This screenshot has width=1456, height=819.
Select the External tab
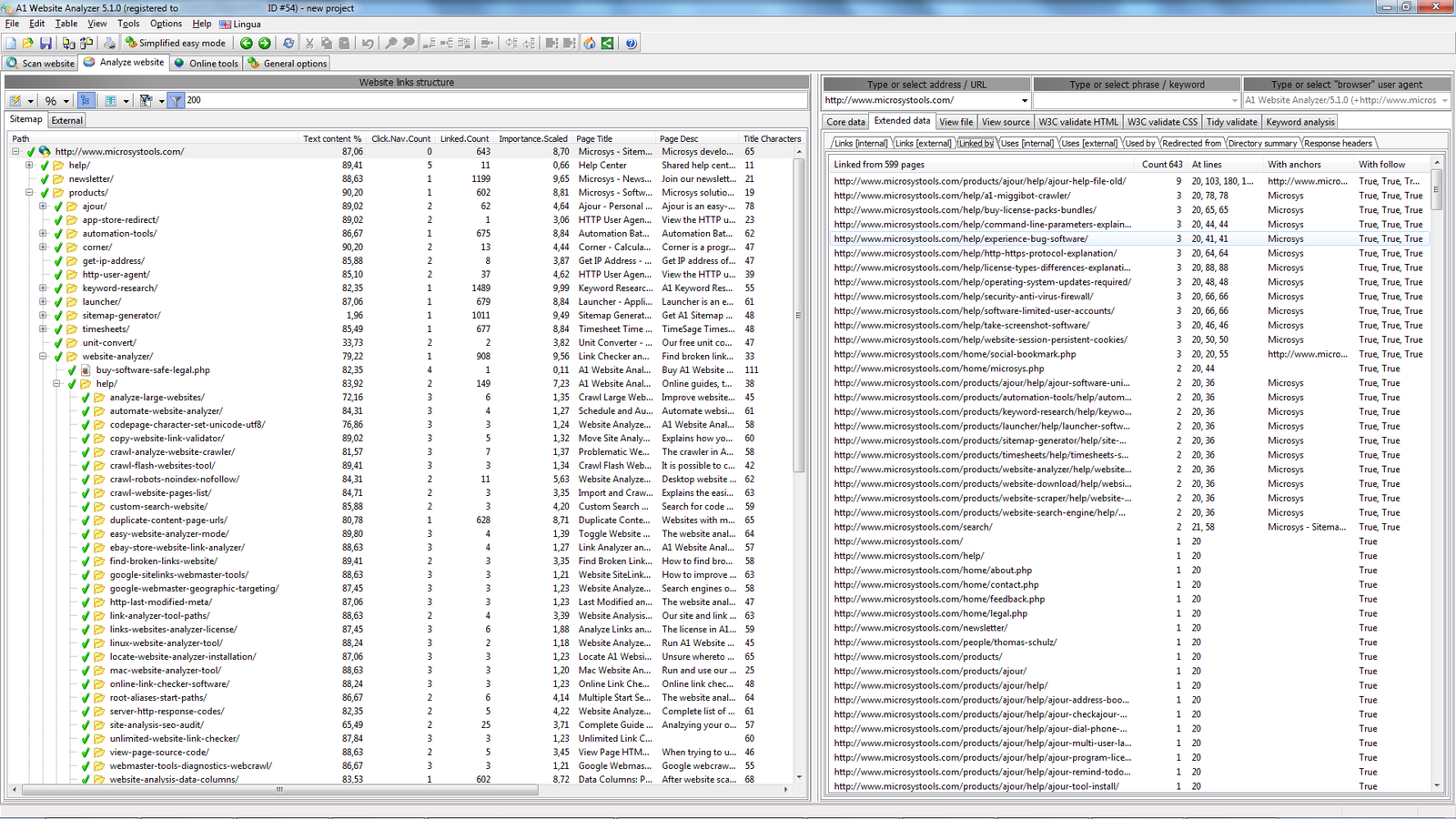coord(66,120)
